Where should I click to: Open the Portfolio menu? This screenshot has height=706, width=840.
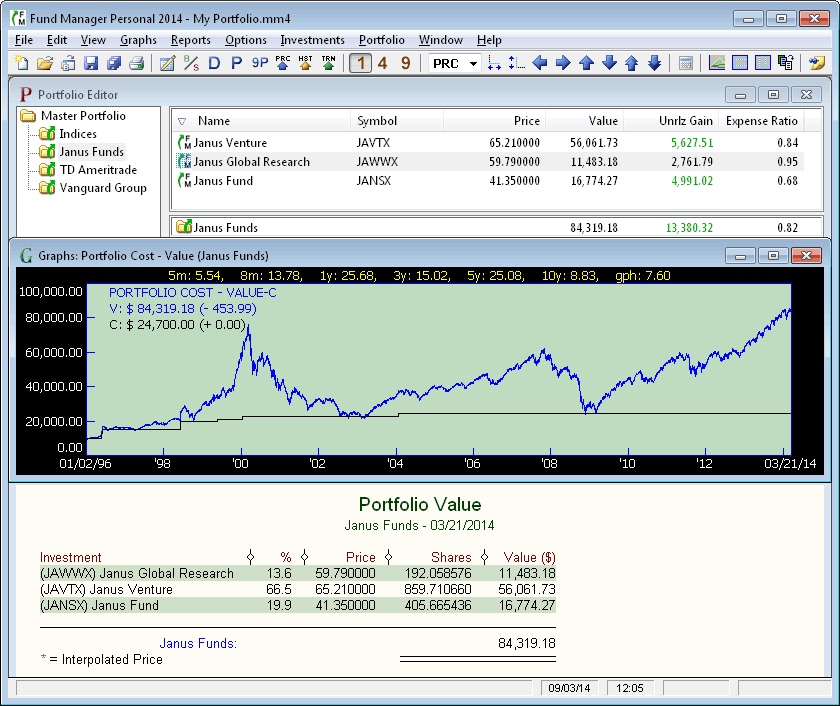[x=382, y=40]
